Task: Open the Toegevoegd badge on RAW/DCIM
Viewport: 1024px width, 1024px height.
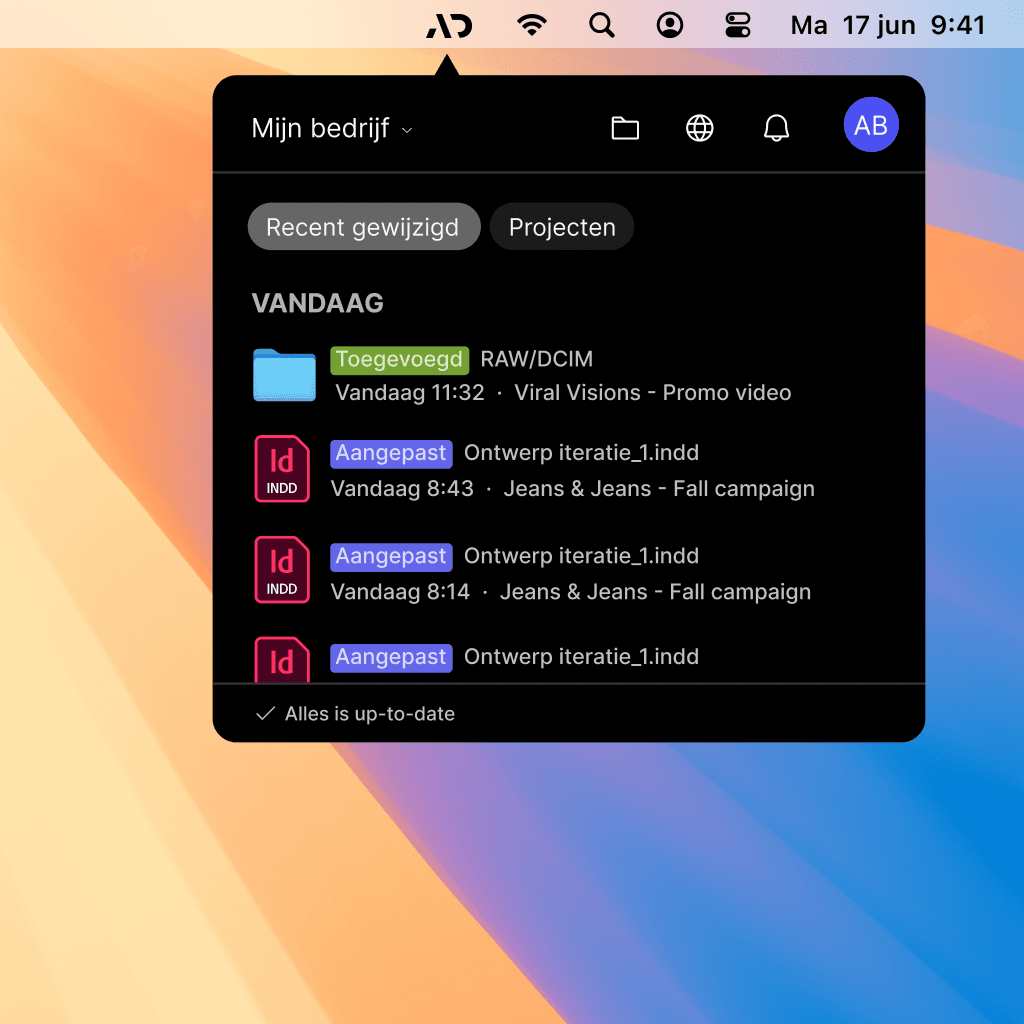Action: click(x=399, y=359)
